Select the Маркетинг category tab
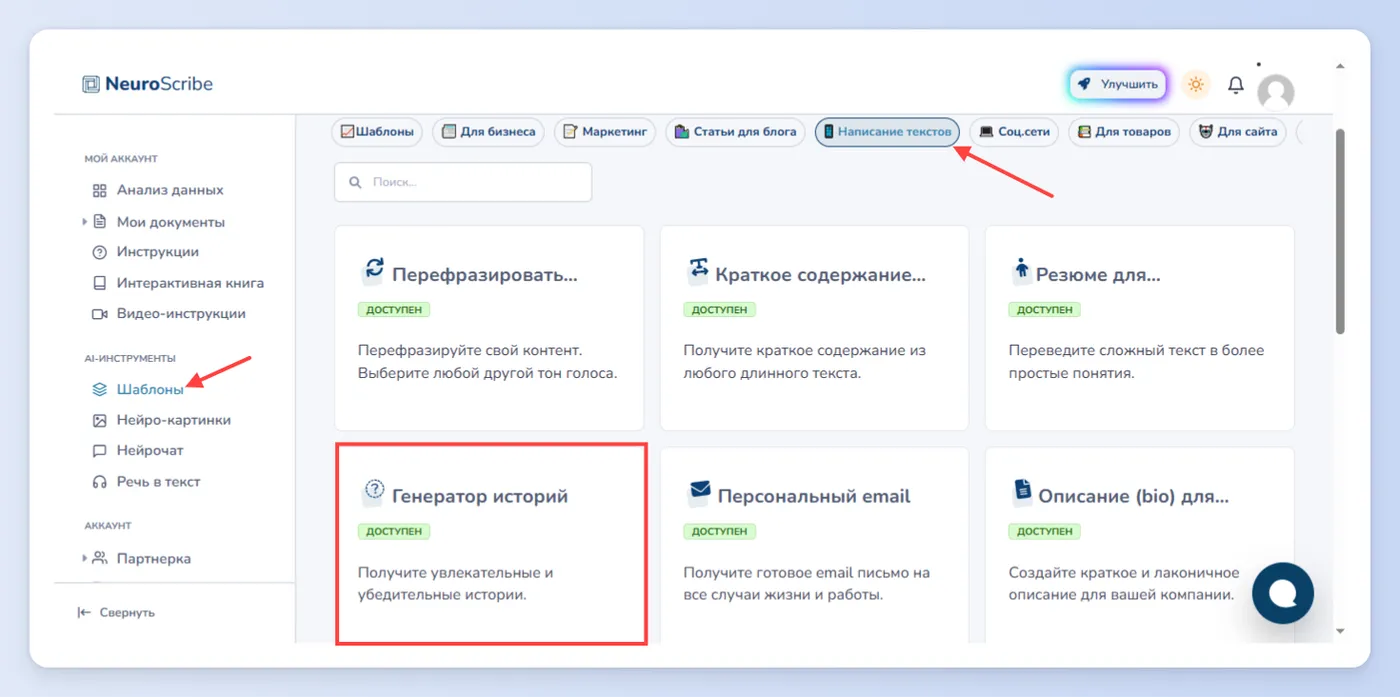This screenshot has height=697, width=1400. click(x=605, y=132)
